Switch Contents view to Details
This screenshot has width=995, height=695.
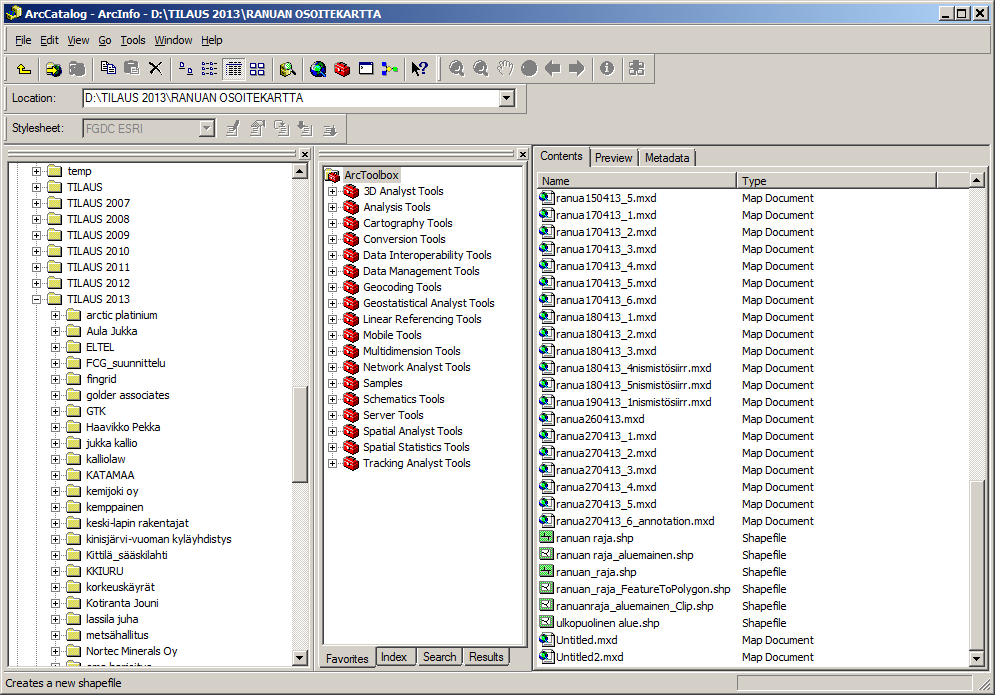[x=234, y=69]
